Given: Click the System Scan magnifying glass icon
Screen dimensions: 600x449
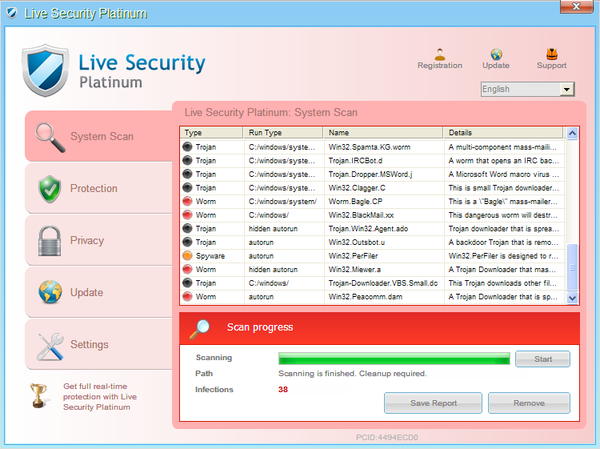Looking at the screenshot, I should 50,137.
